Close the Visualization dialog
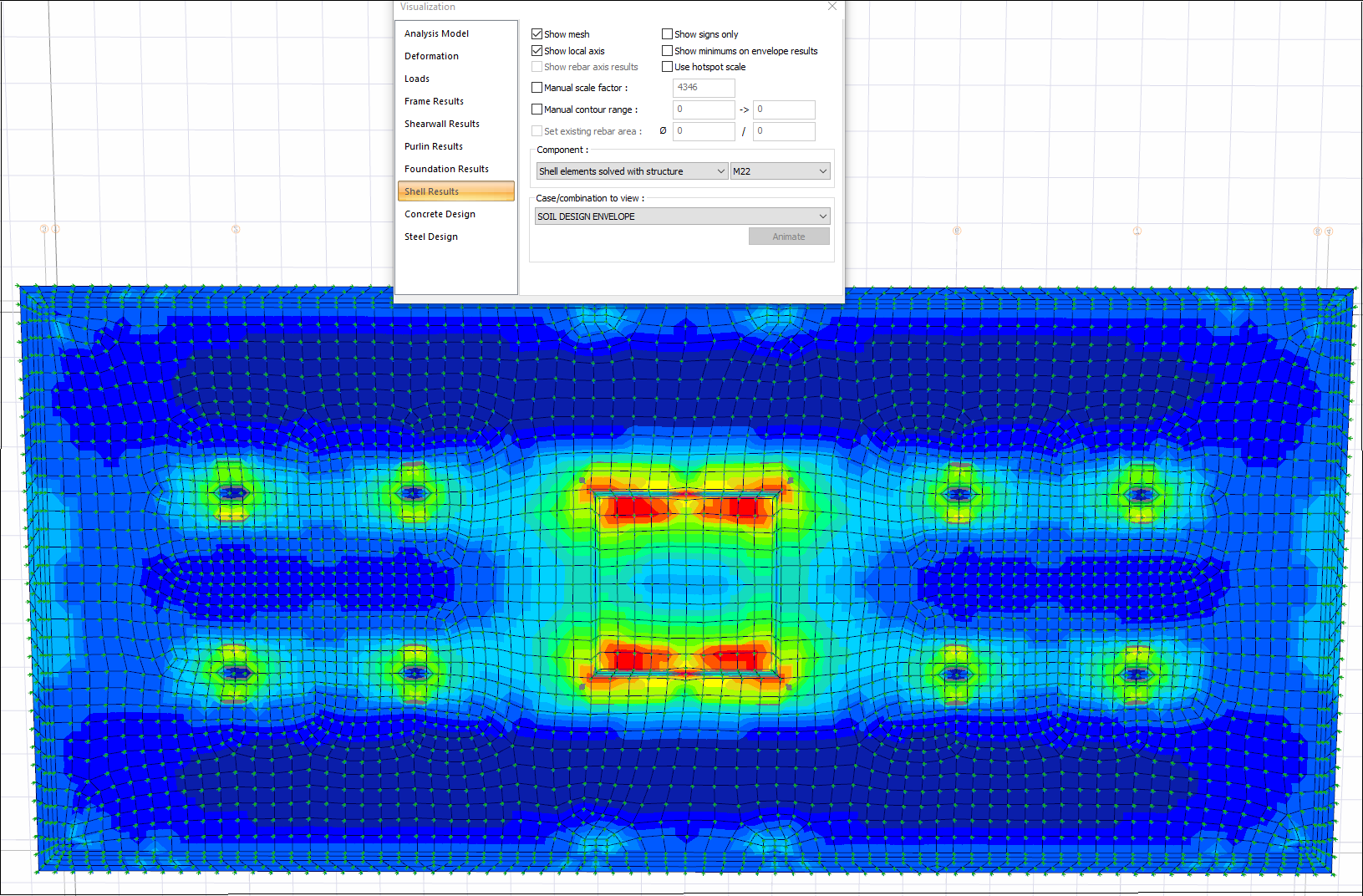The width and height of the screenshot is (1363, 896). (x=832, y=7)
